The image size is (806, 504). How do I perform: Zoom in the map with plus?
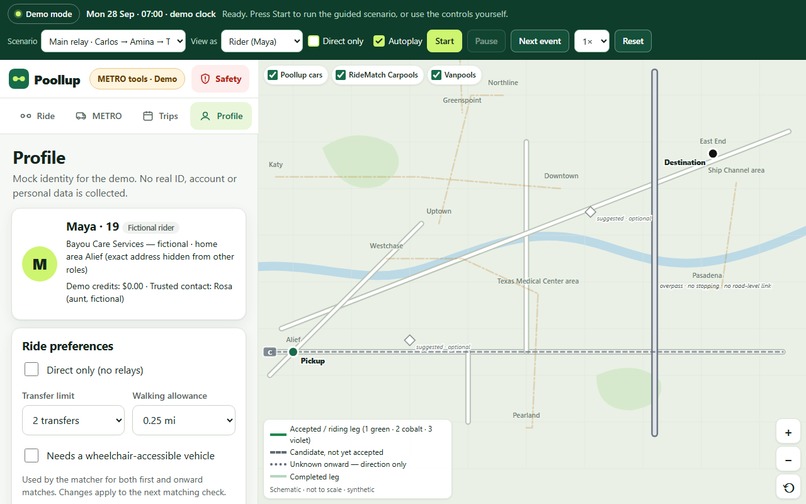pyautogui.click(x=788, y=433)
